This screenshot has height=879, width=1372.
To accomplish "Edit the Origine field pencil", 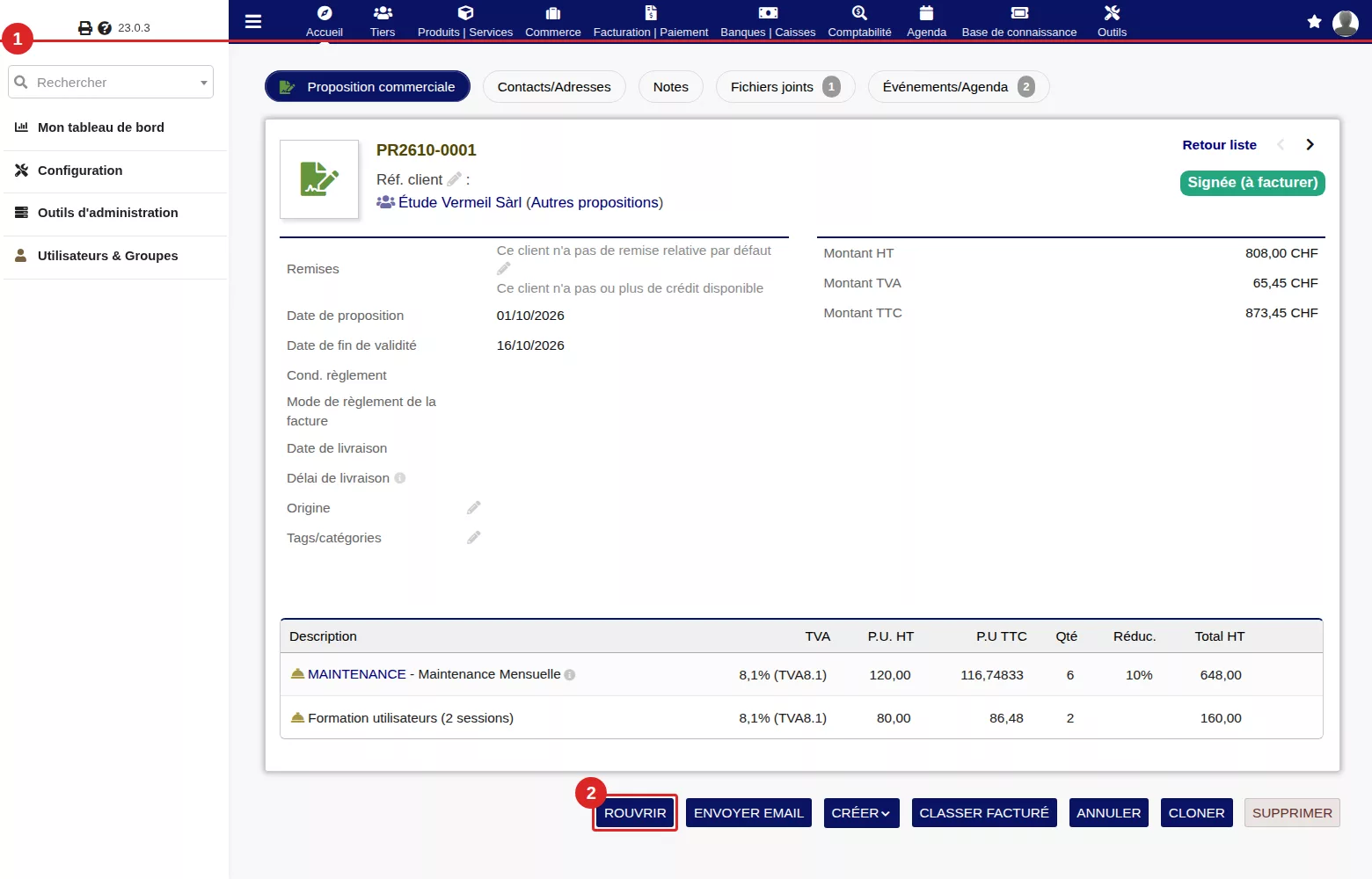I will [474, 508].
